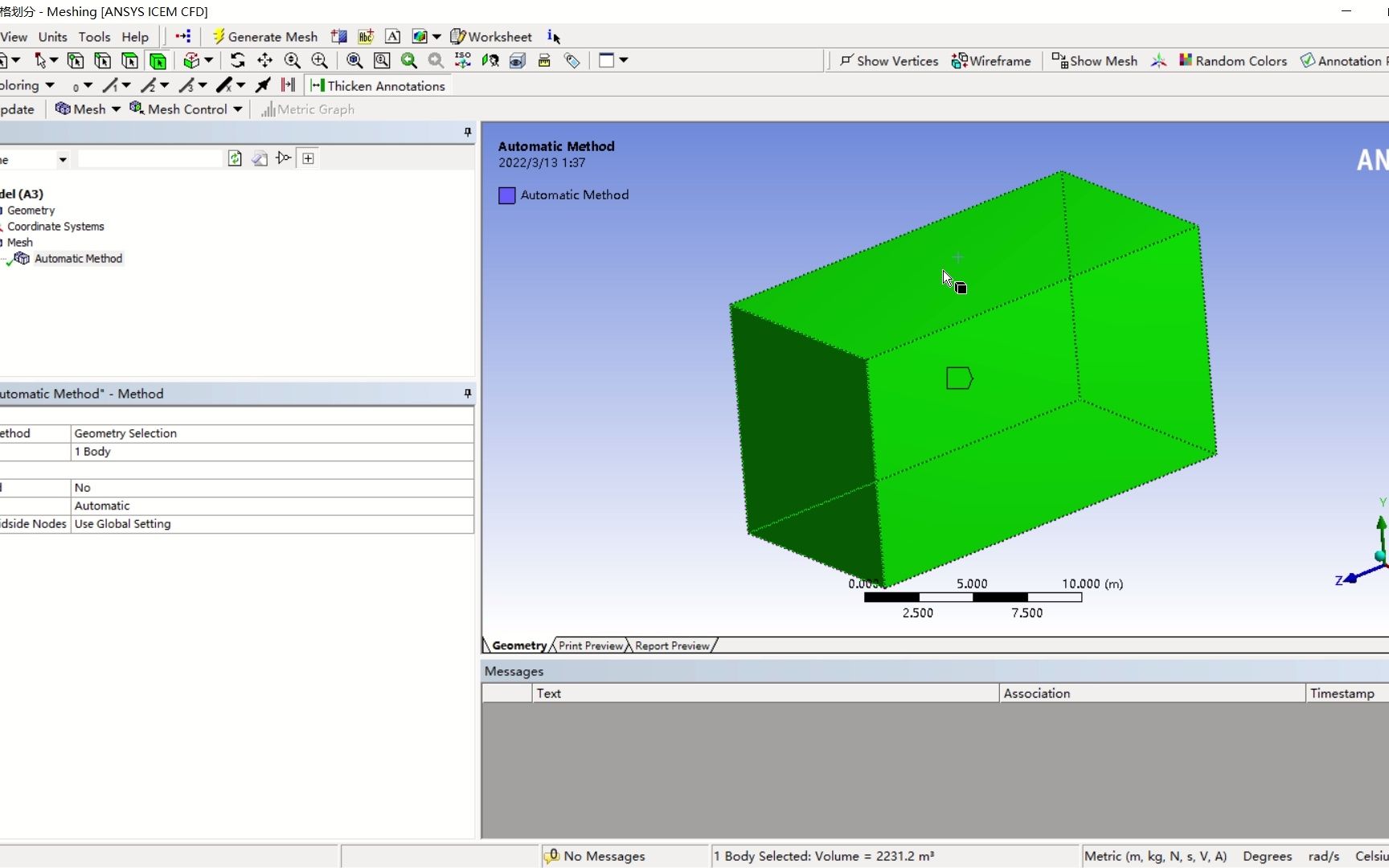
Task: Click the Use Global Setting cell
Action: coord(272,524)
